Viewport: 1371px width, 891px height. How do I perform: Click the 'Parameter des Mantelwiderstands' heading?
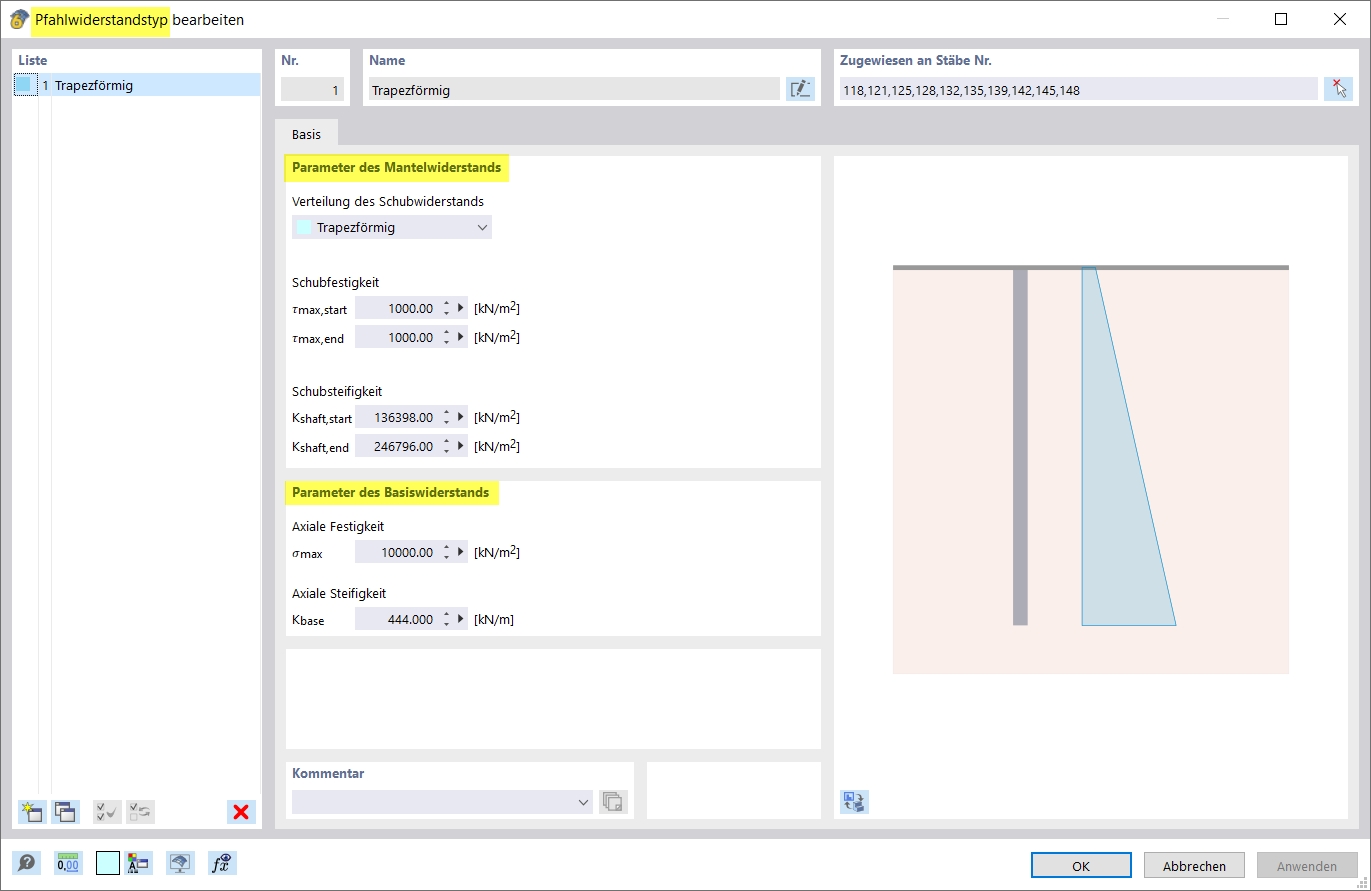pos(397,167)
